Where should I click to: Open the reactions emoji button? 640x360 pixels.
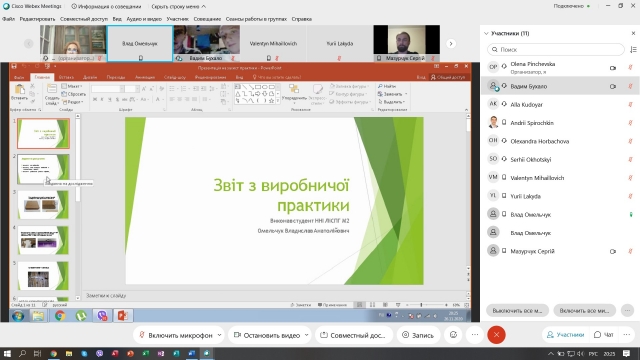coord(453,335)
